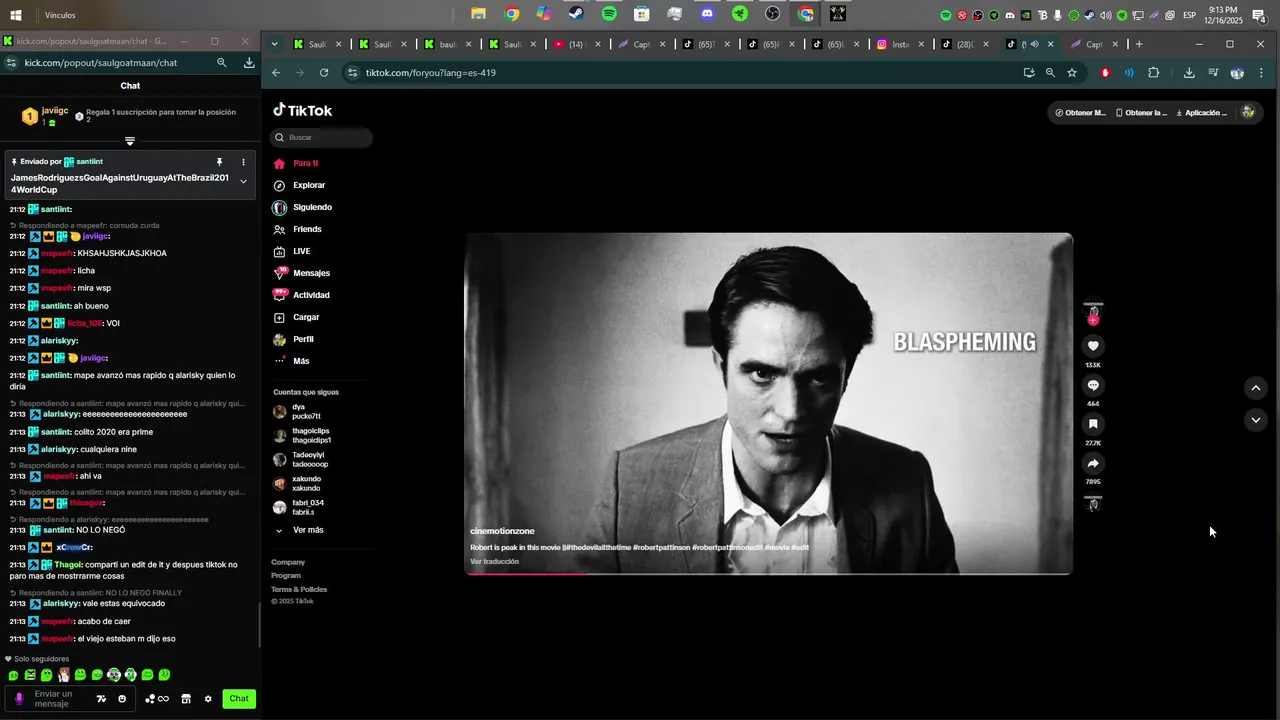
Task: Open Spotify from Windows taskbar
Action: click(609, 14)
